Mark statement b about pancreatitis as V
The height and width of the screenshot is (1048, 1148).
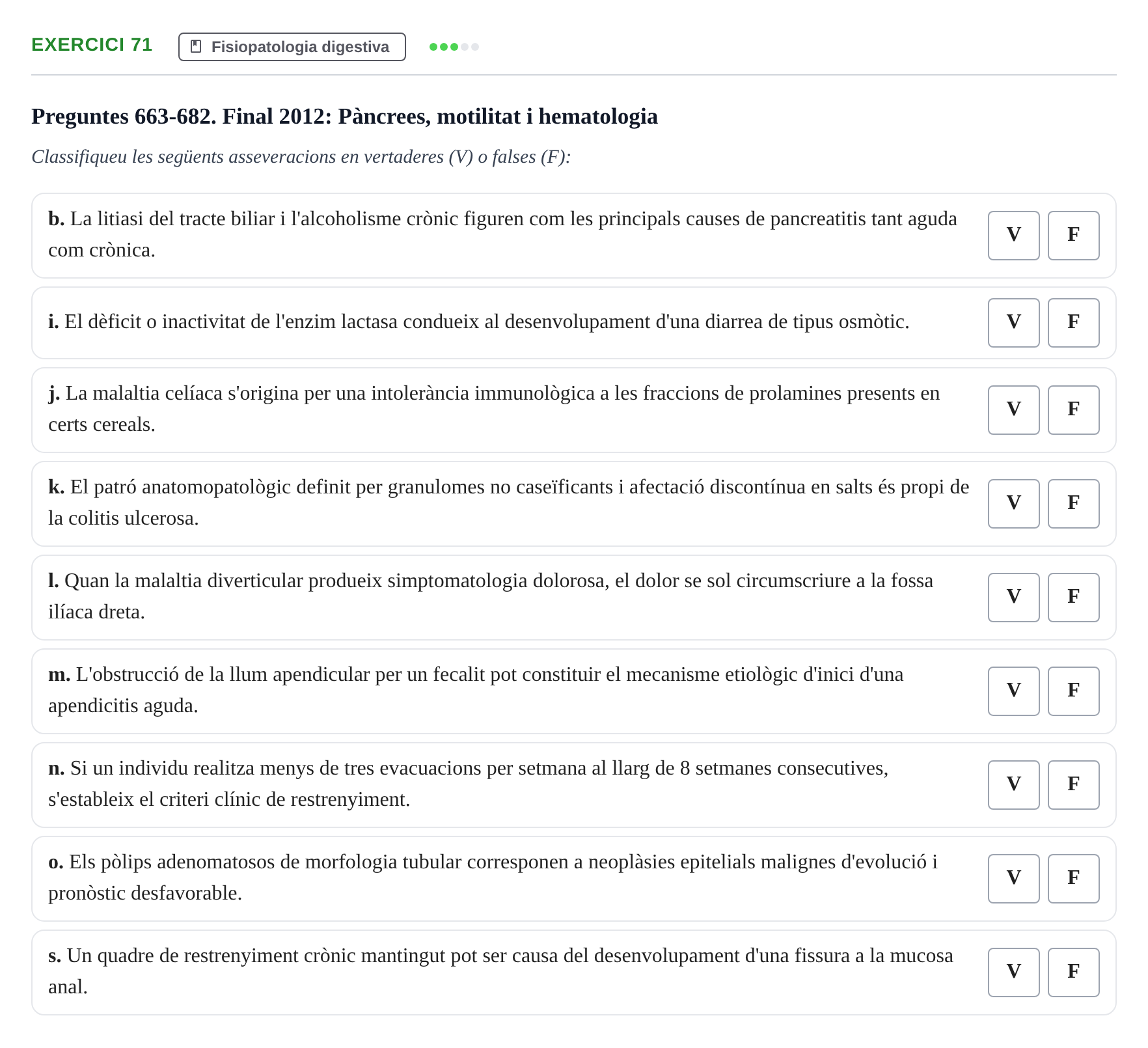pos(1013,236)
